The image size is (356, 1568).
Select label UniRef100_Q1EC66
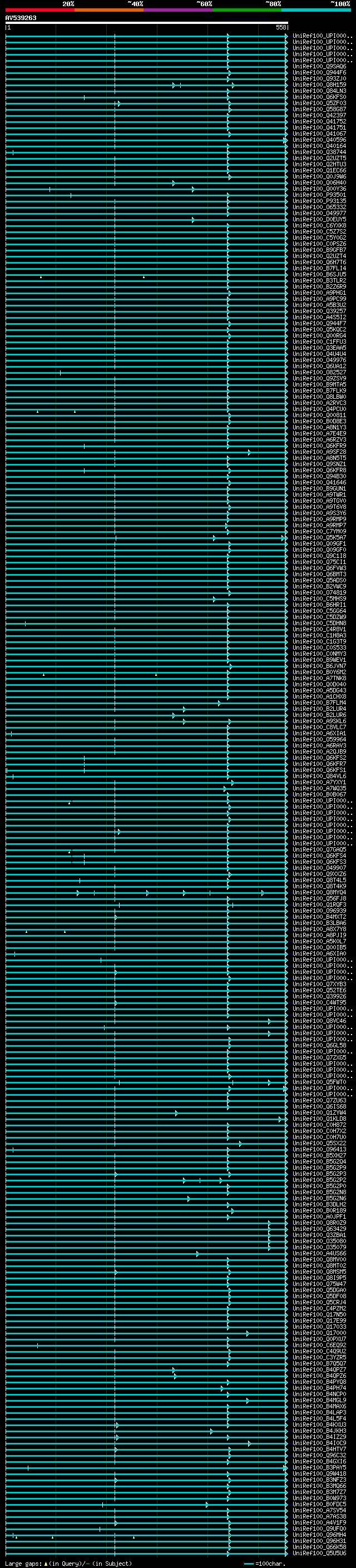pos(319,170)
